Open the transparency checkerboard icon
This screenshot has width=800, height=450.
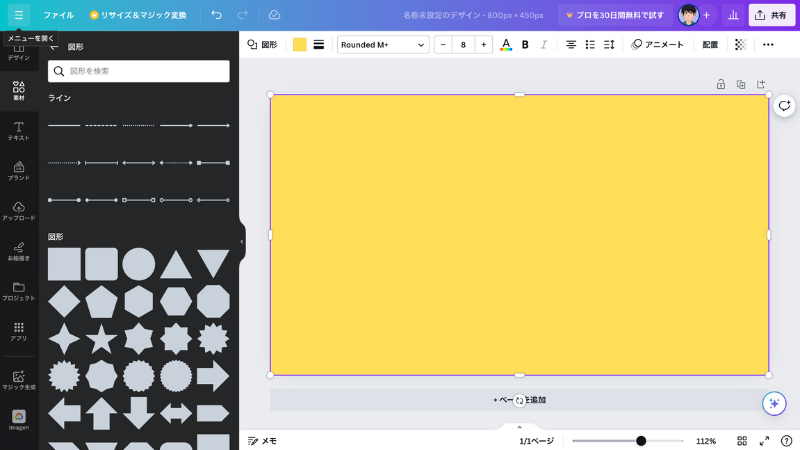tap(740, 45)
